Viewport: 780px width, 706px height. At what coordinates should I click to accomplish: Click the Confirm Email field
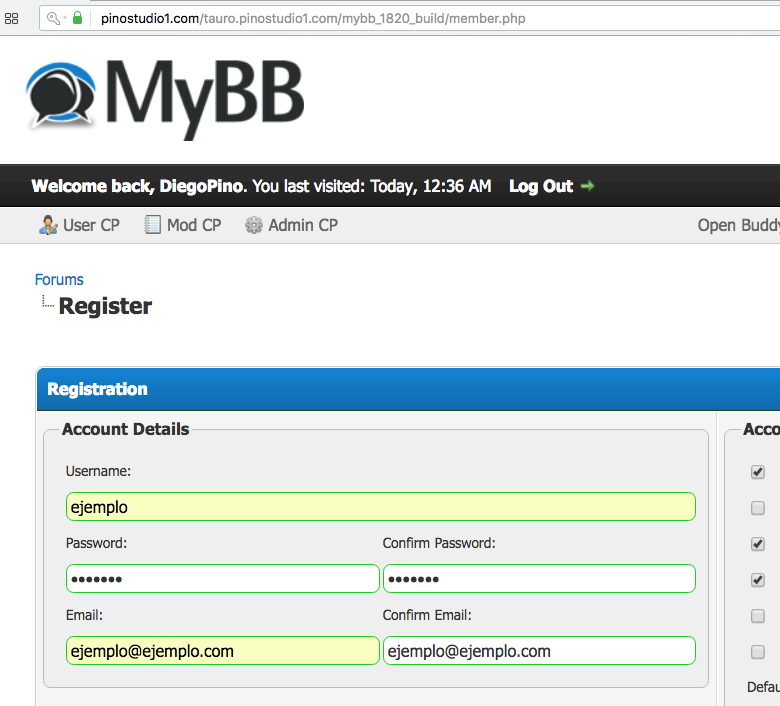point(539,650)
